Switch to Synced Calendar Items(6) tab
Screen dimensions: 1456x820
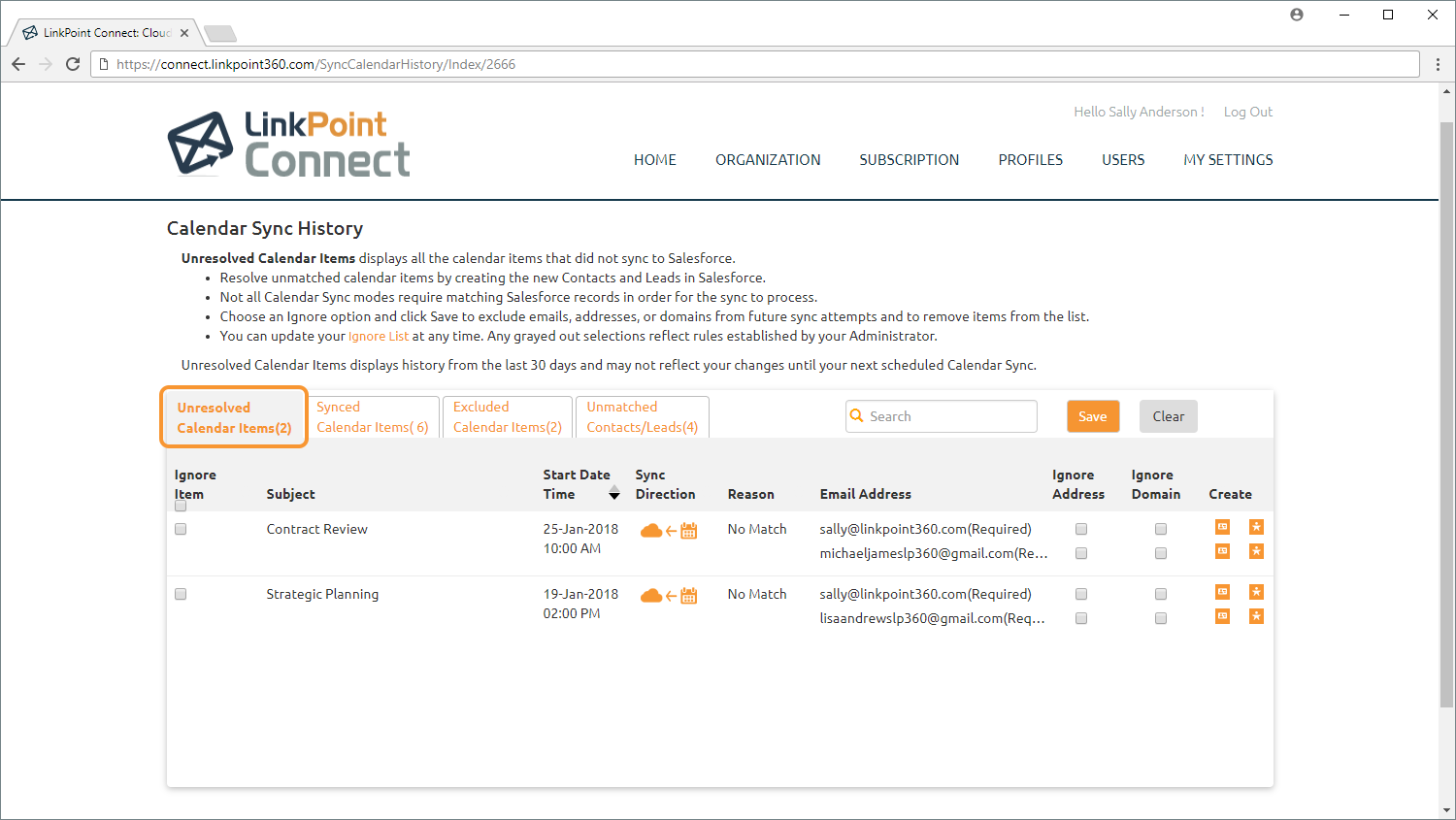point(373,417)
